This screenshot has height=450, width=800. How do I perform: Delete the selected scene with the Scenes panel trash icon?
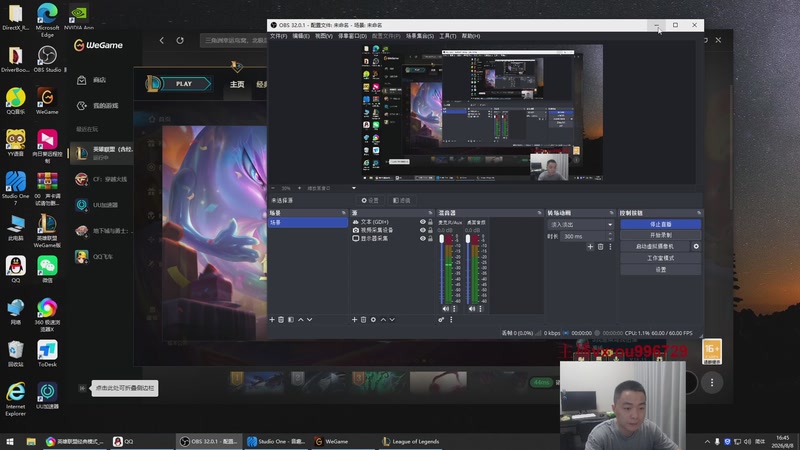click(x=281, y=319)
